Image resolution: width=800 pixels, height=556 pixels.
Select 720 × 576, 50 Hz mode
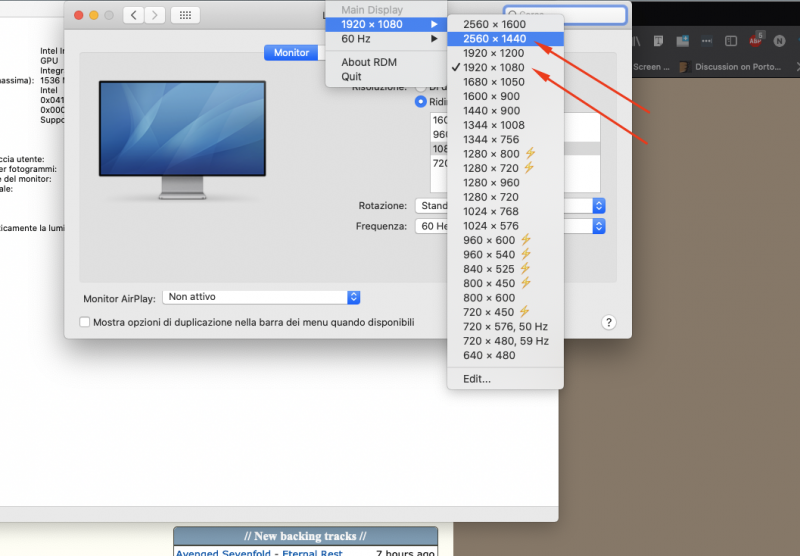(505, 326)
